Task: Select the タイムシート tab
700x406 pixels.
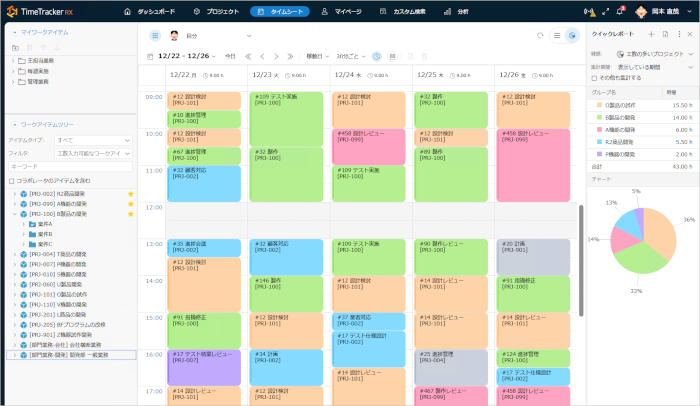Action: (x=280, y=12)
